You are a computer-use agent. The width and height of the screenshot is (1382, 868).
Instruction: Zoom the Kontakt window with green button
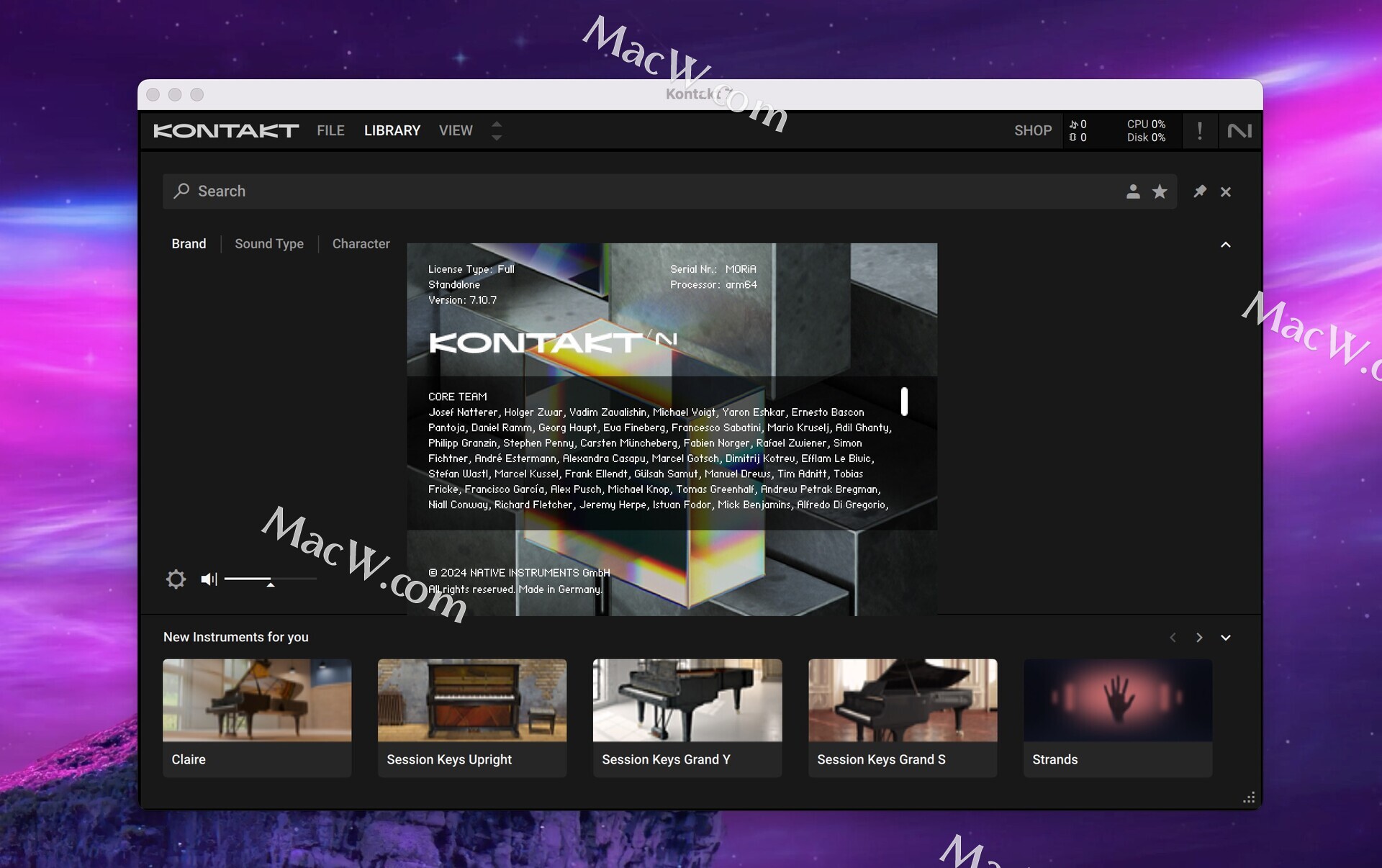point(197,94)
